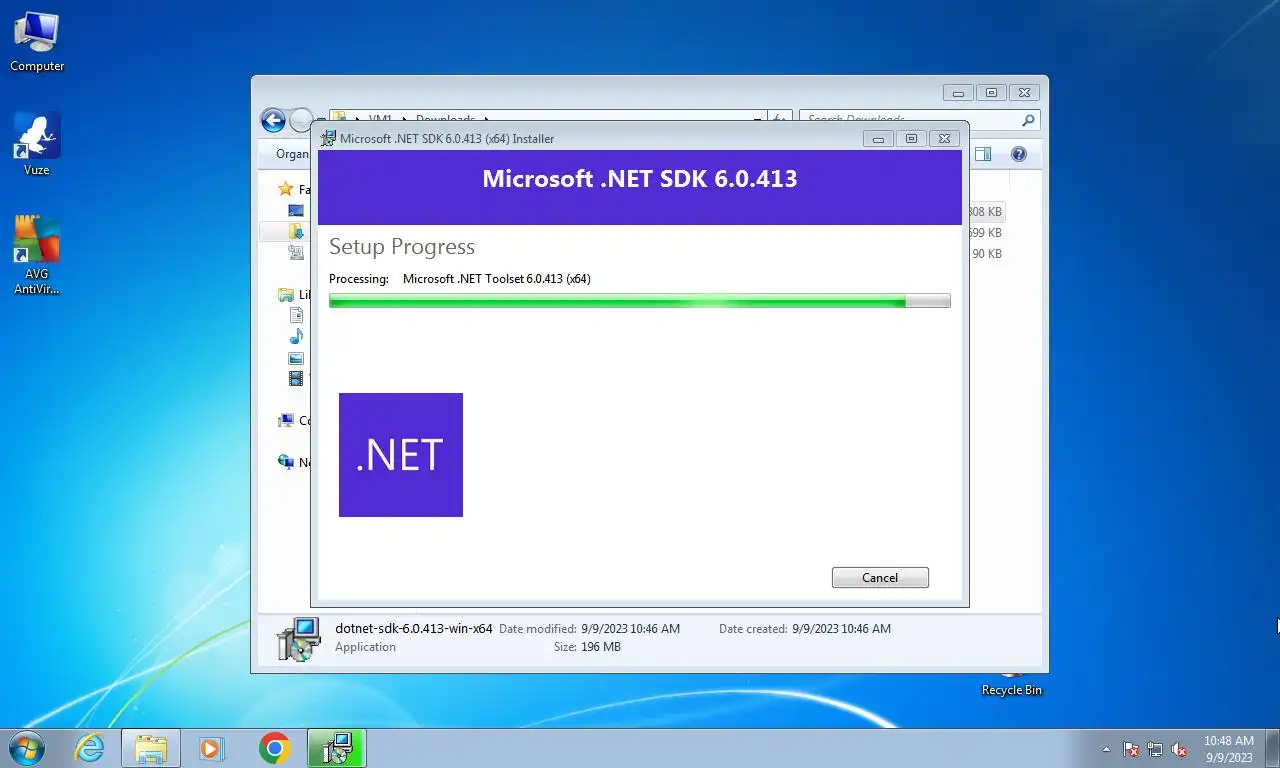
Task: Select the Favorites star in Explorer sidebar
Action: click(286, 189)
